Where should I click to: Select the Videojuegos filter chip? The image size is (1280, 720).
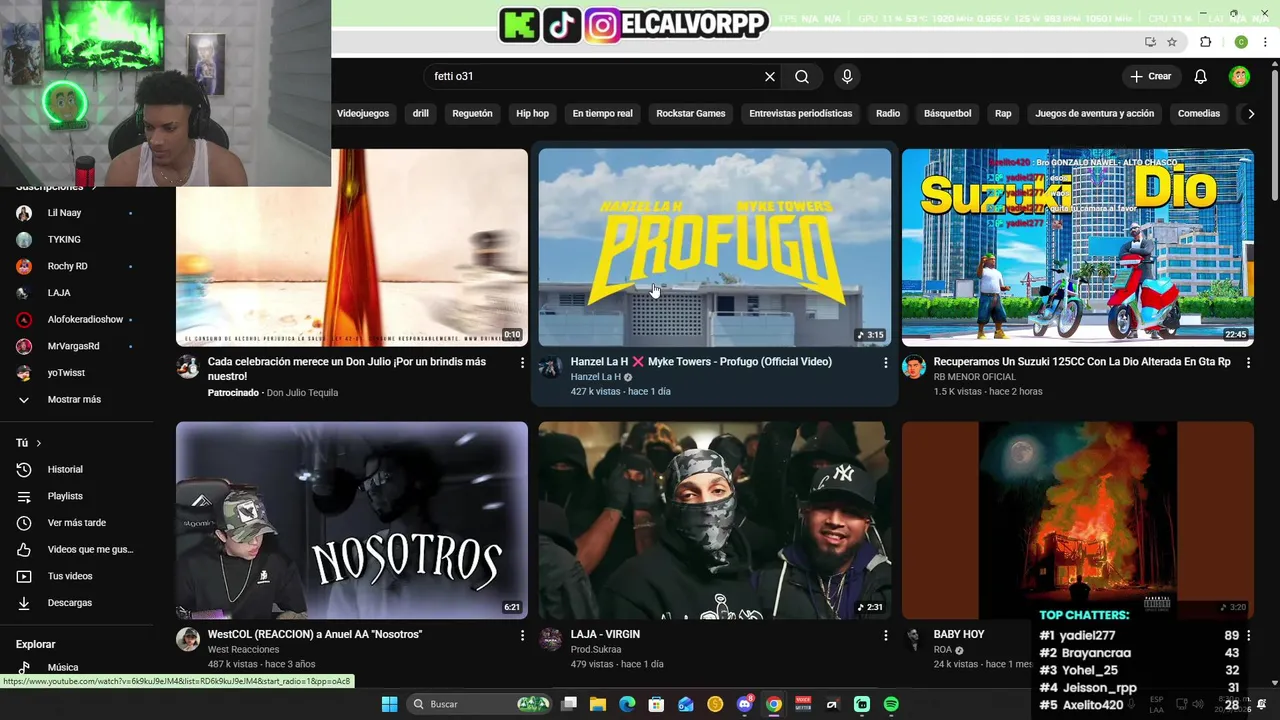[363, 114]
